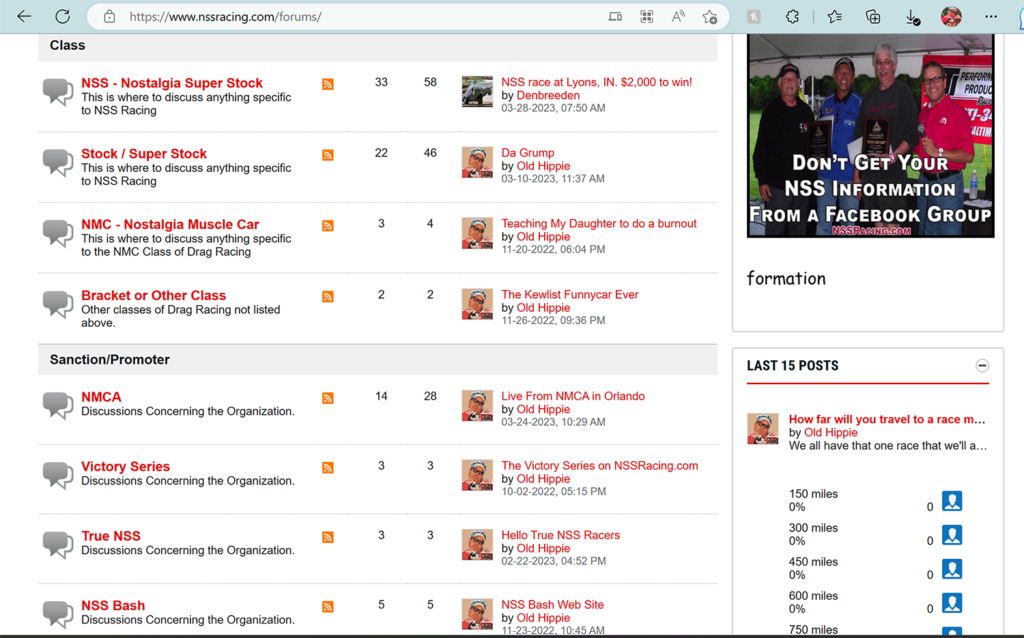Open the browser Settings and more menu

pos(991,17)
